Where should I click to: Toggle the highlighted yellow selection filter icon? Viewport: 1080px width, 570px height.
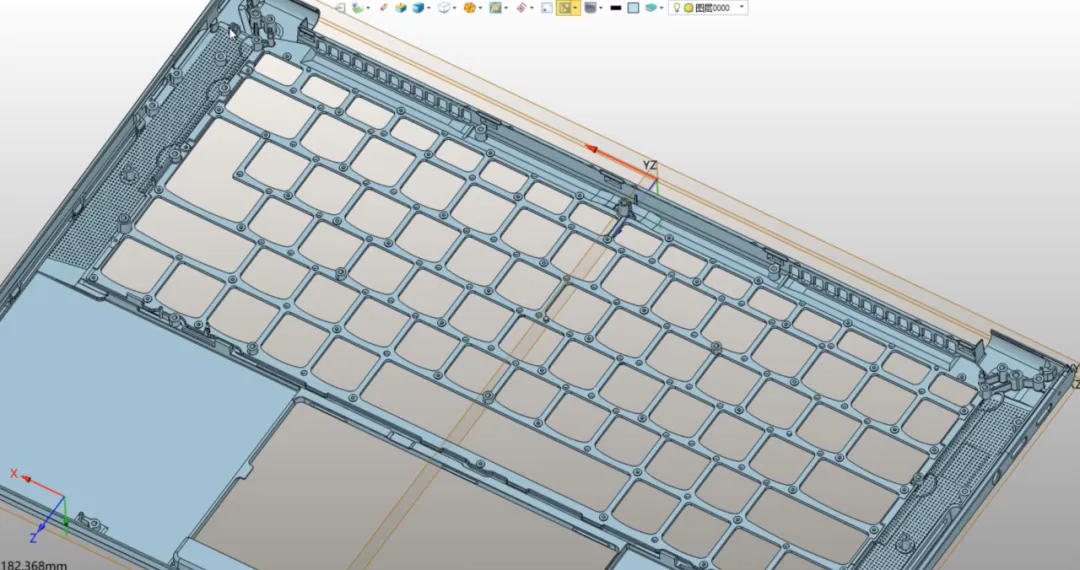tap(565, 8)
